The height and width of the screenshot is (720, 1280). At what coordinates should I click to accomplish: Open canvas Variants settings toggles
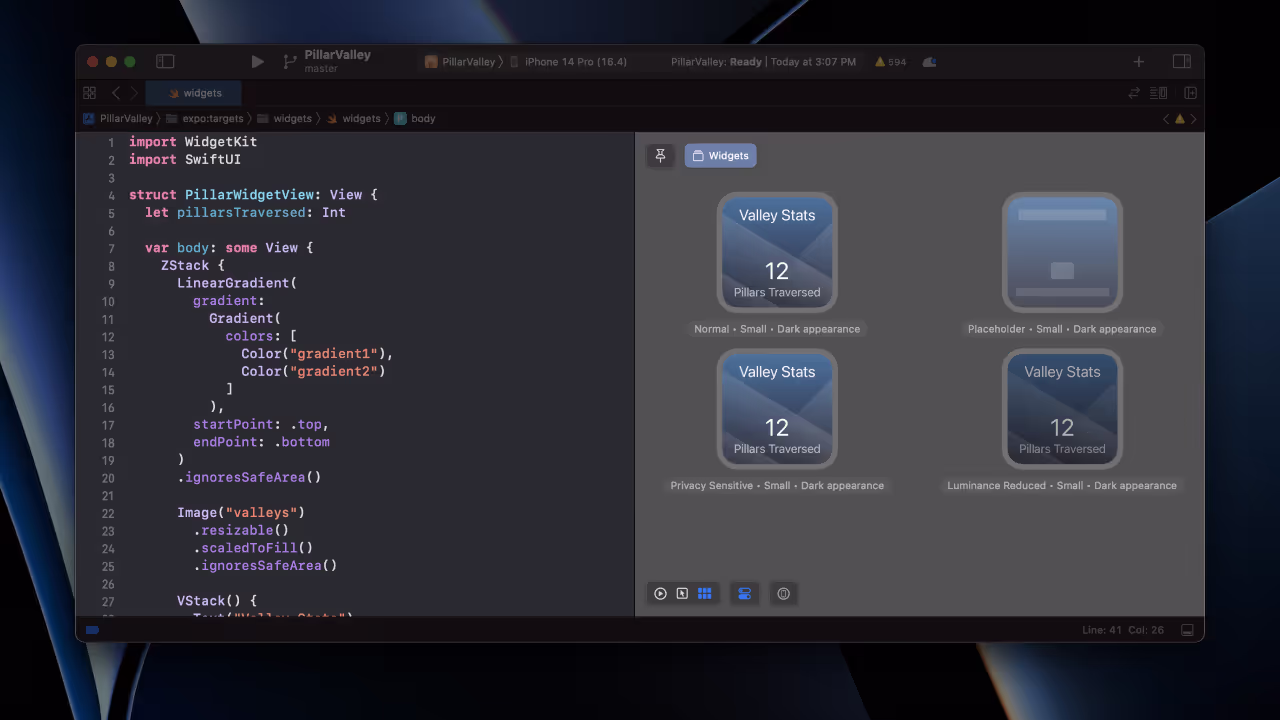point(744,593)
